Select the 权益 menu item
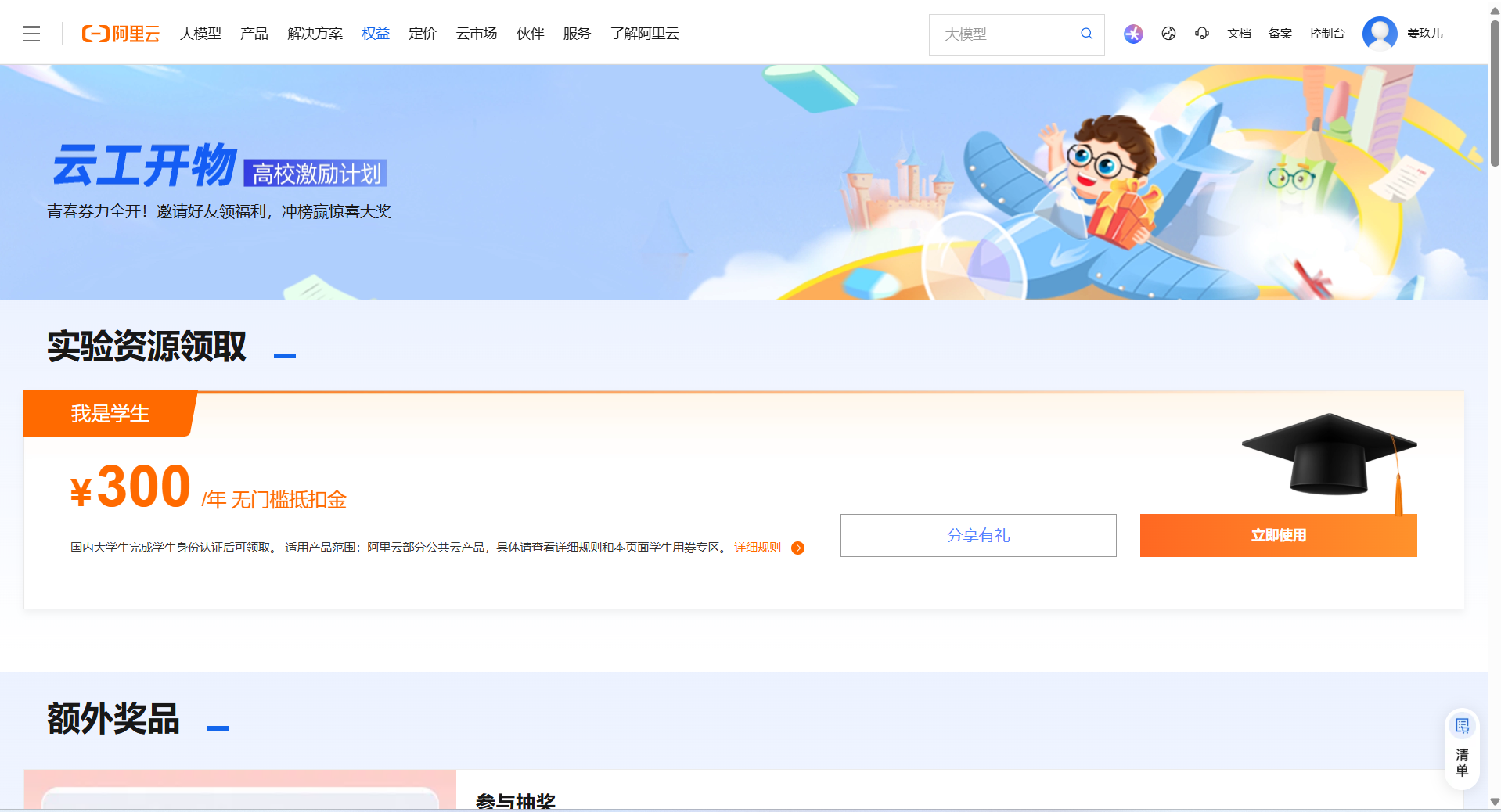1501x812 pixels. 376,34
